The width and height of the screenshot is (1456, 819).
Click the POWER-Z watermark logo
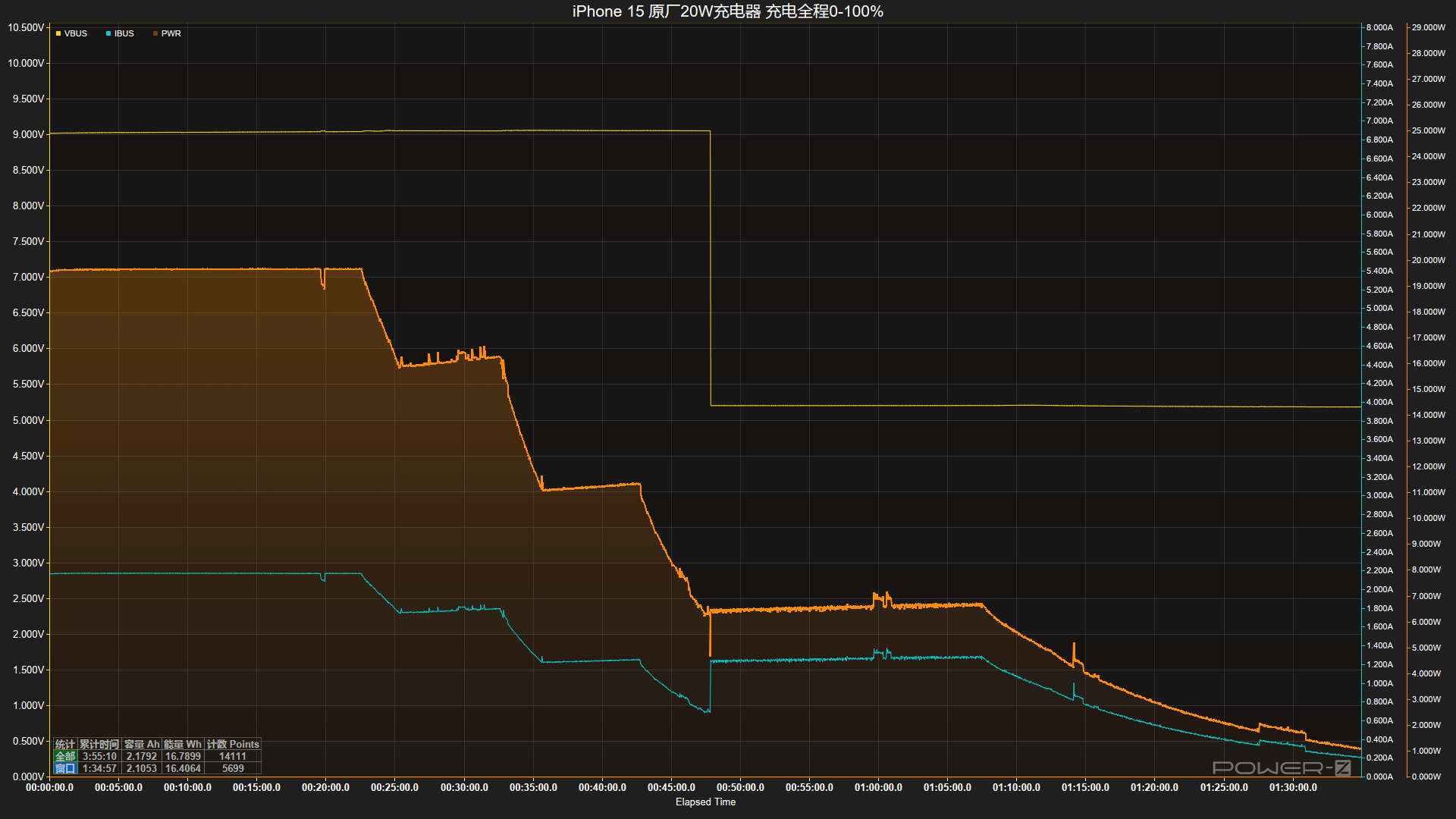tap(1281, 767)
